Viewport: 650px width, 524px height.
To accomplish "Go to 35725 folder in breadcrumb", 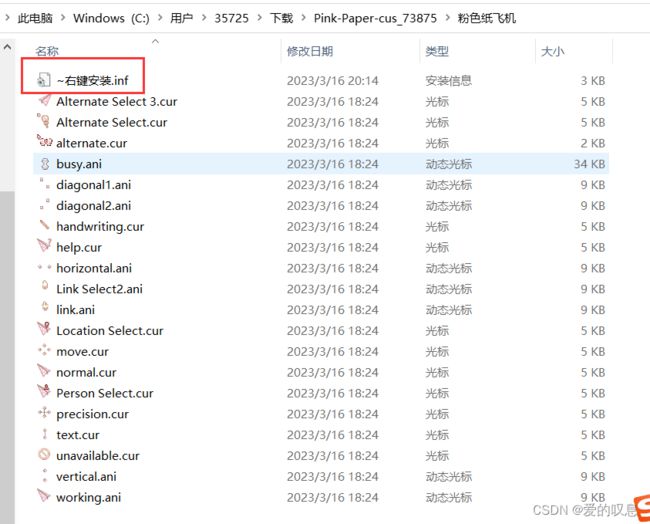I will click(231, 18).
